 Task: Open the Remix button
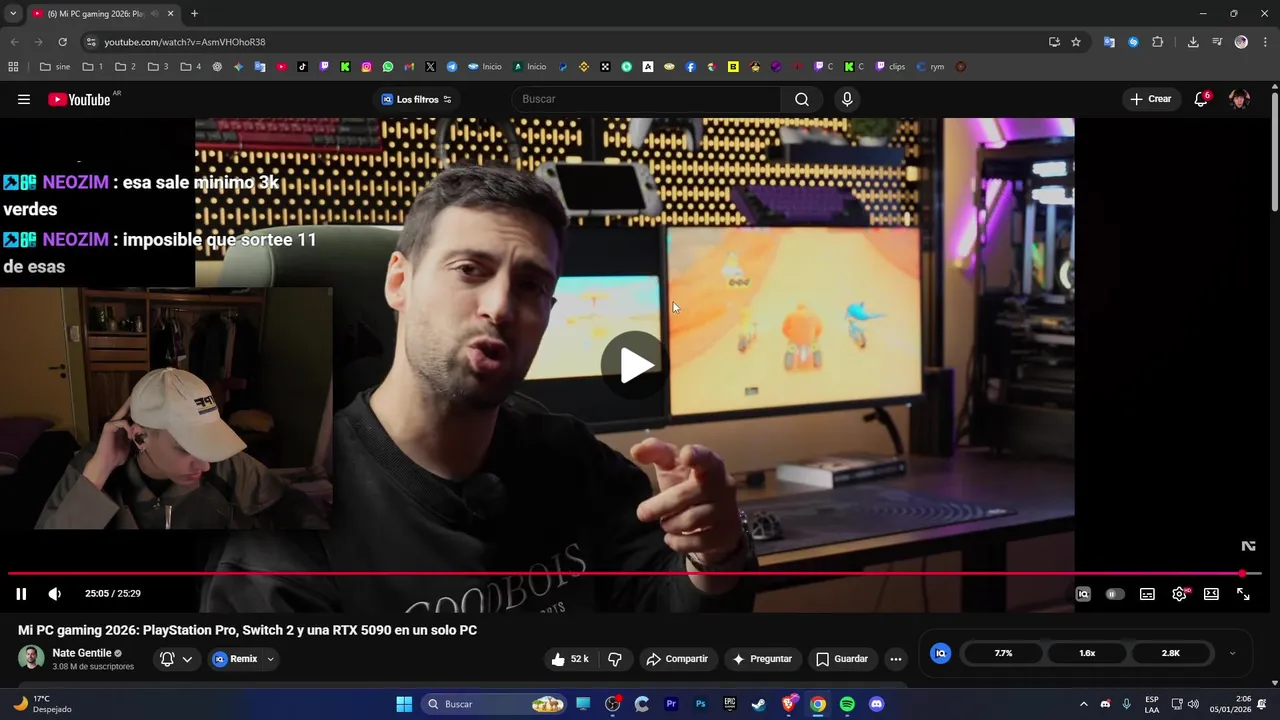point(235,659)
